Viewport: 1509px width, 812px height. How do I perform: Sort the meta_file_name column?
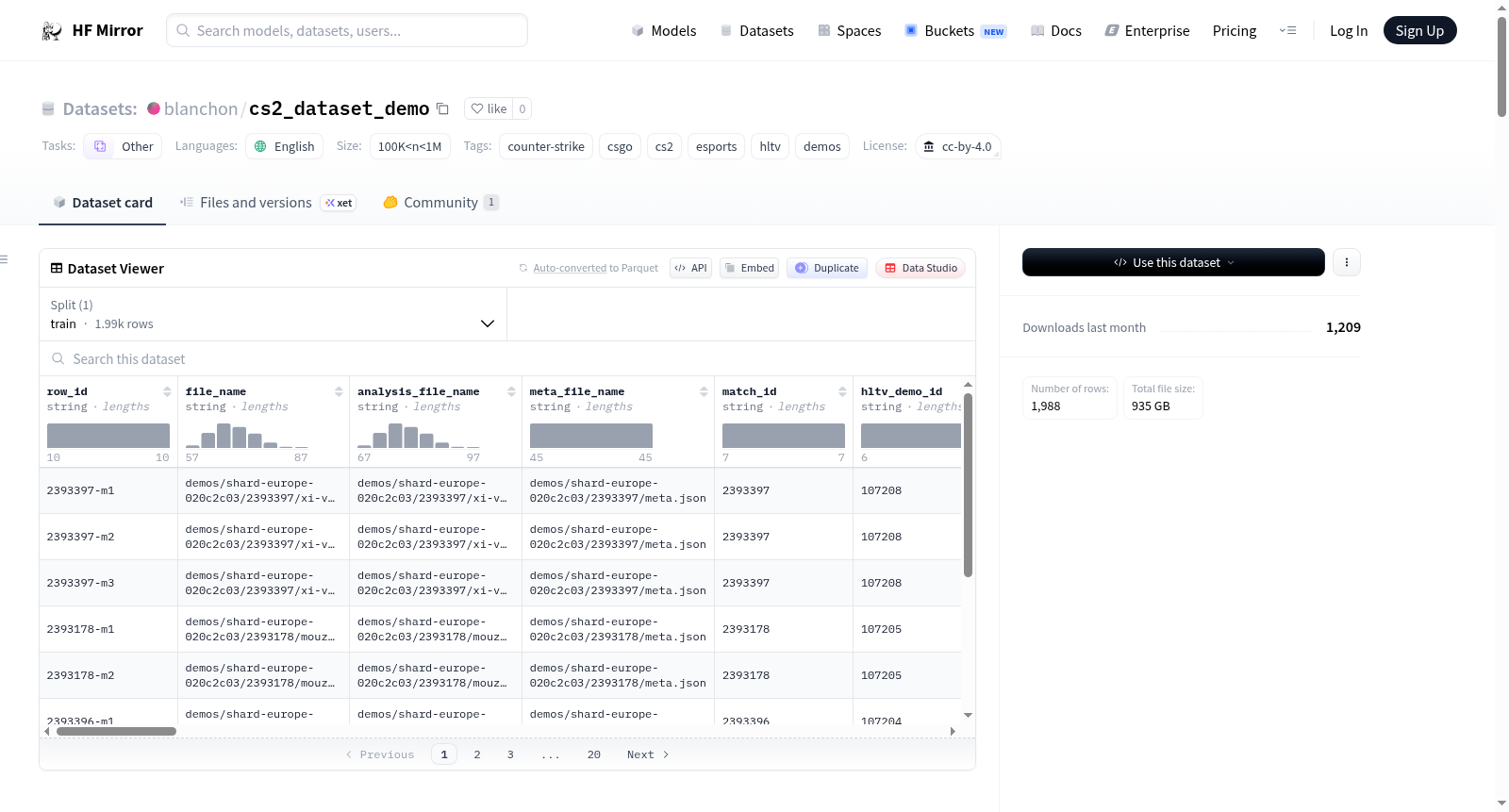click(x=704, y=391)
